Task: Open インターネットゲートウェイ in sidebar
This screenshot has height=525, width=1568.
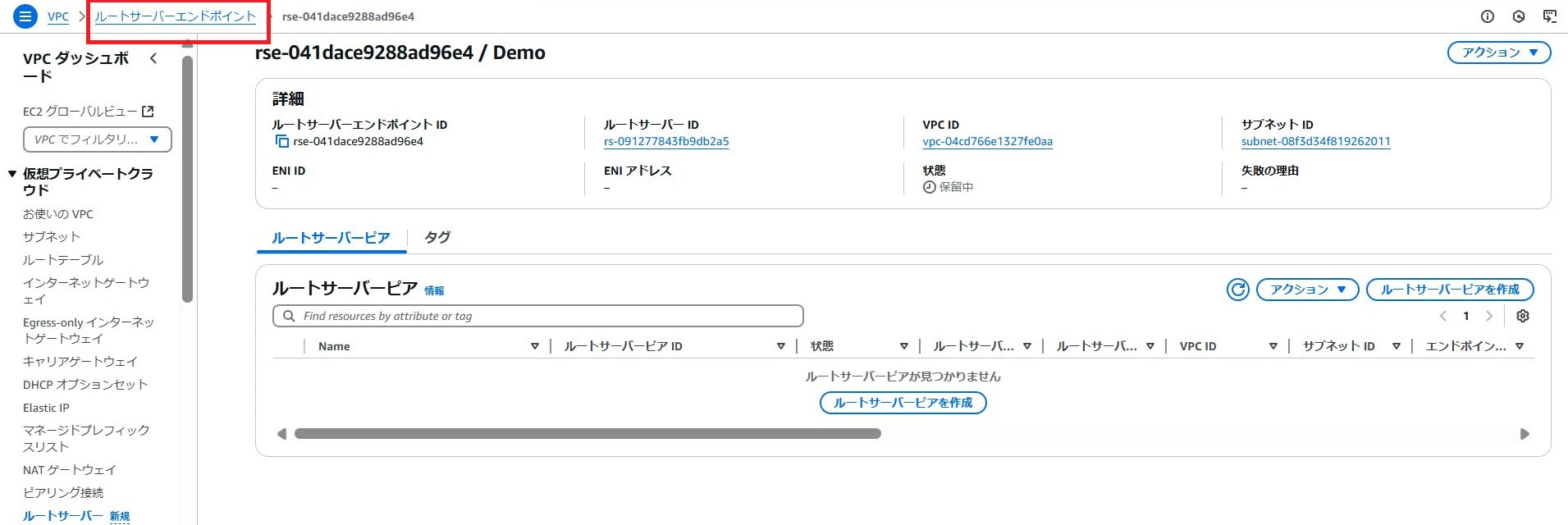Action: 86,290
